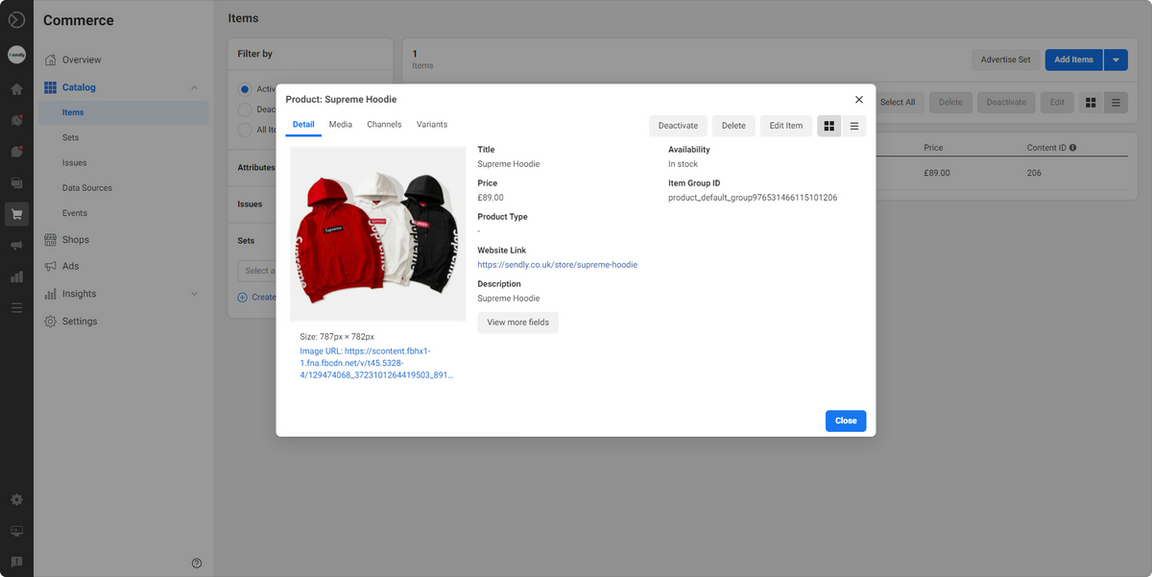Switch dialog to list view icon
This screenshot has height=577, width=1152.
(x=854, y=126)
